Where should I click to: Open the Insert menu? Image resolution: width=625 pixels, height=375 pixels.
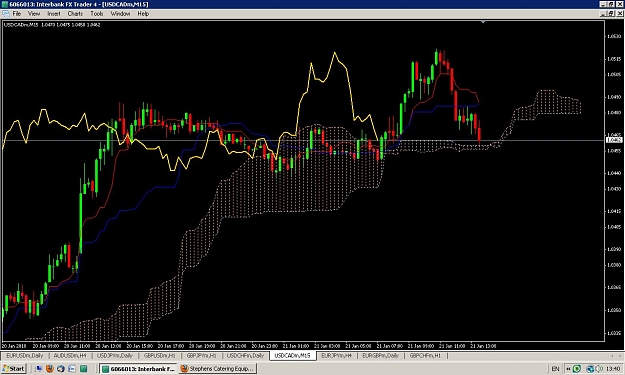tap(54, 14)
